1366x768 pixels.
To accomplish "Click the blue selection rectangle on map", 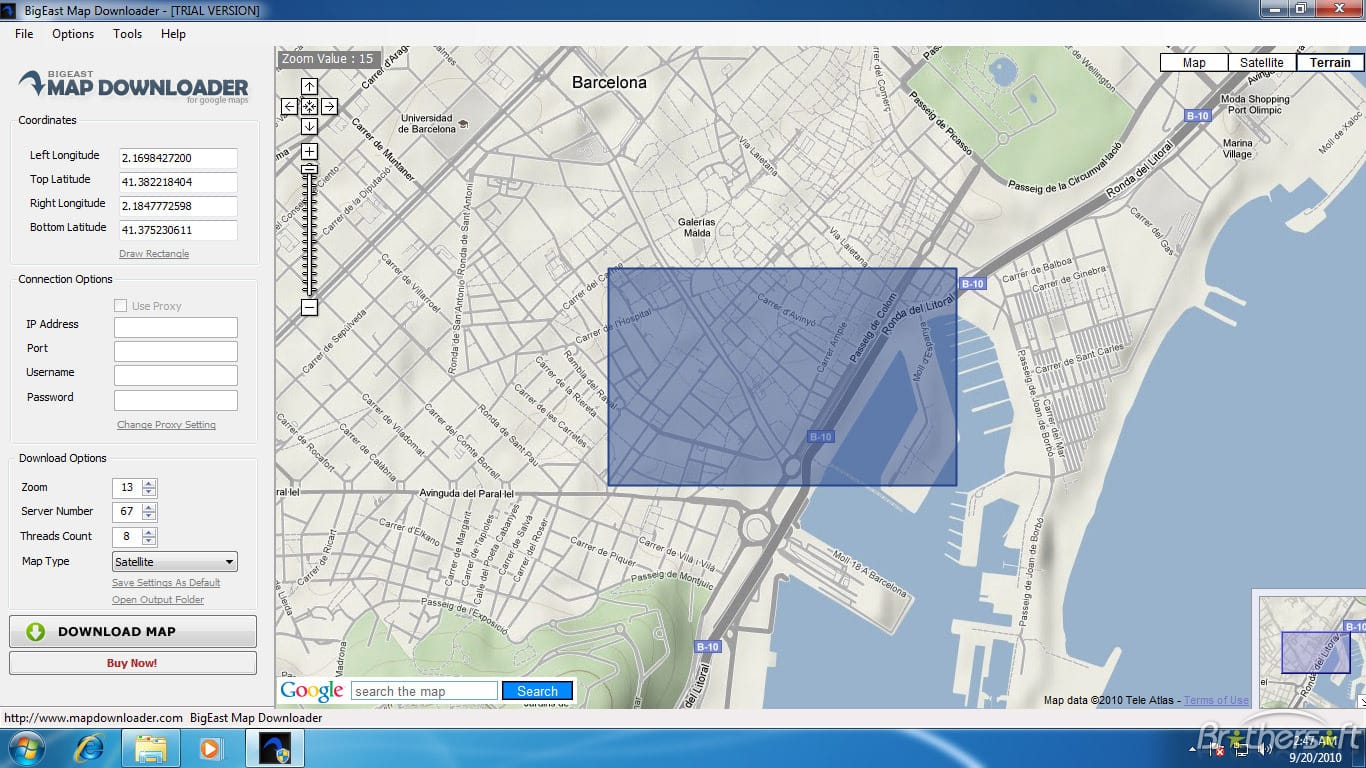I will point(782,377).
